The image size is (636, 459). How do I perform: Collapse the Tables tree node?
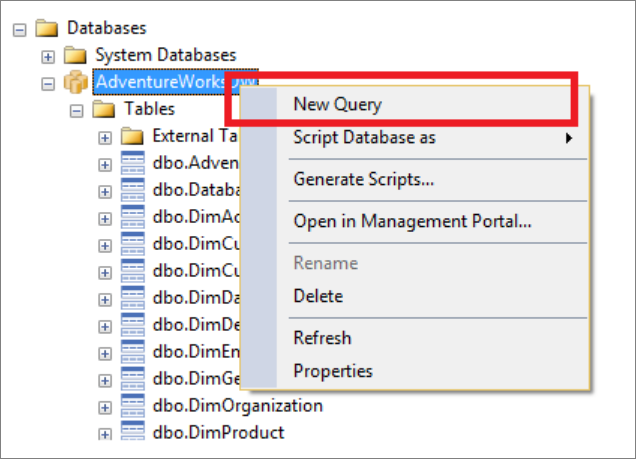tap(77, 109)
